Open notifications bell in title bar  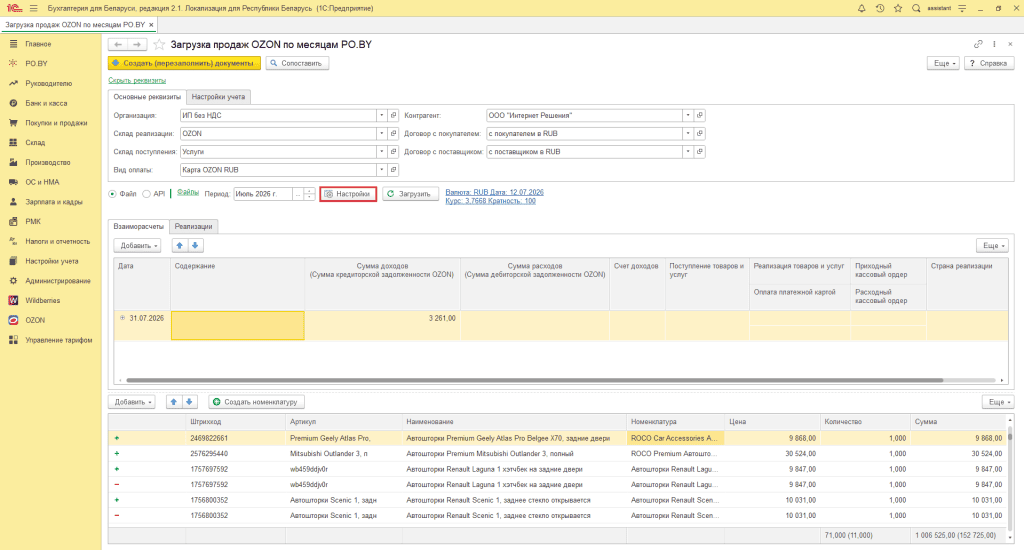point(861,8)
